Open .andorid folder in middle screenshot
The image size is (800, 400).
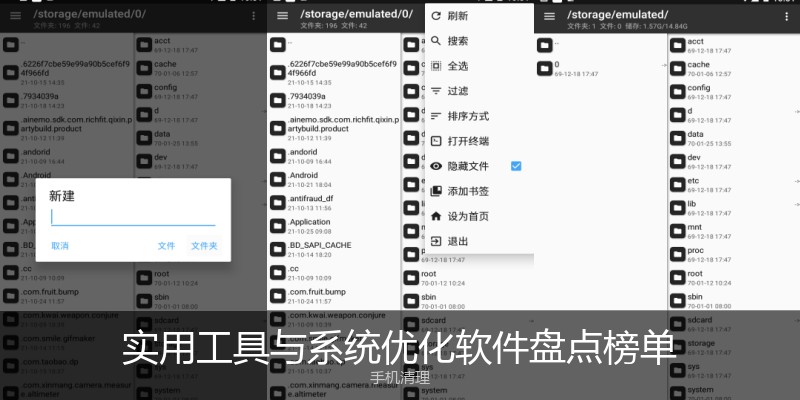334,156
